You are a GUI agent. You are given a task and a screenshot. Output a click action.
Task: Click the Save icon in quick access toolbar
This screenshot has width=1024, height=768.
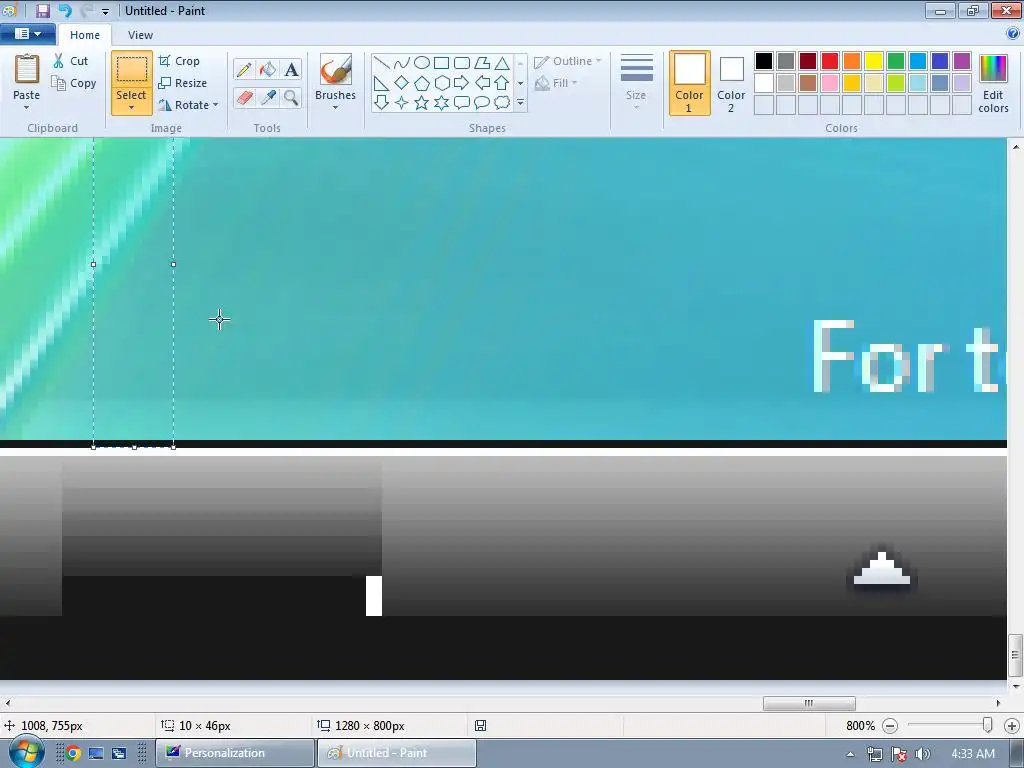(x=42, y=10)
